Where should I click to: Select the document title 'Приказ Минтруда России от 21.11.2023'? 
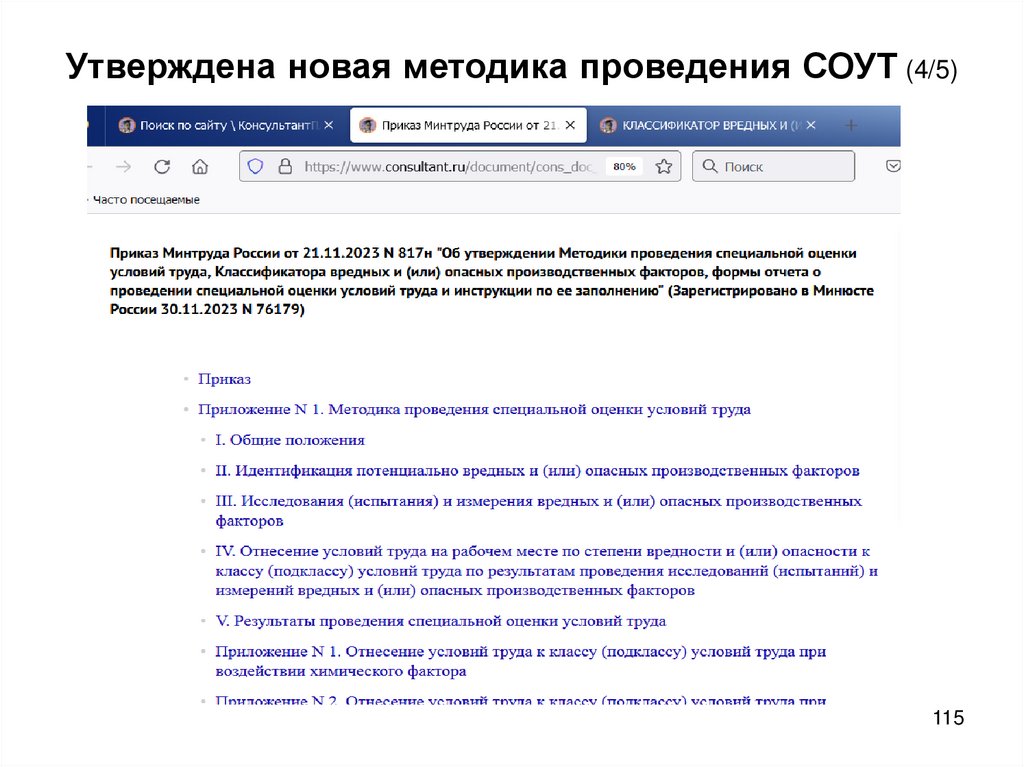click(x=492, y=281)
